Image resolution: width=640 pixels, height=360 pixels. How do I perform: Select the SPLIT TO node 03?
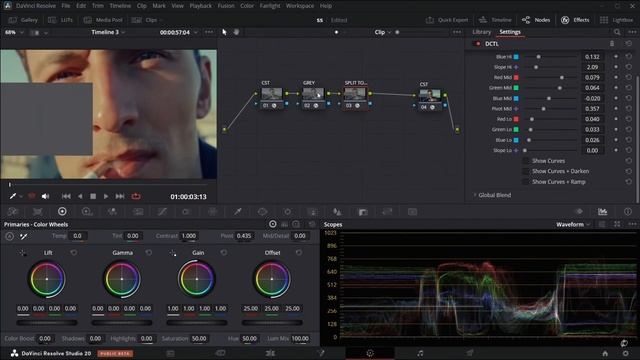pos(355,98)
